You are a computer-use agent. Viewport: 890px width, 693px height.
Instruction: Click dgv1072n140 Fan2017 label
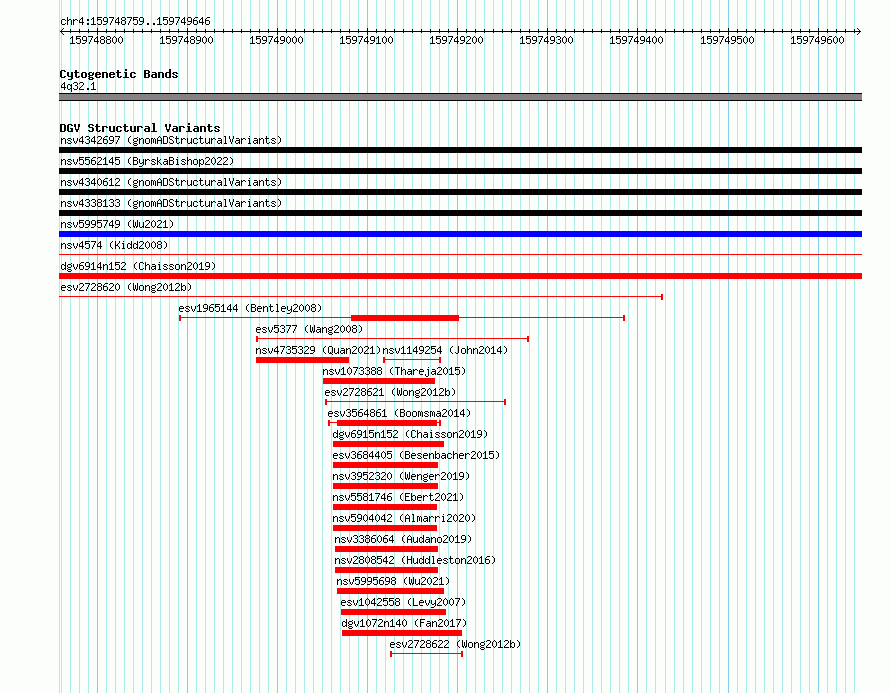point(404,623)
